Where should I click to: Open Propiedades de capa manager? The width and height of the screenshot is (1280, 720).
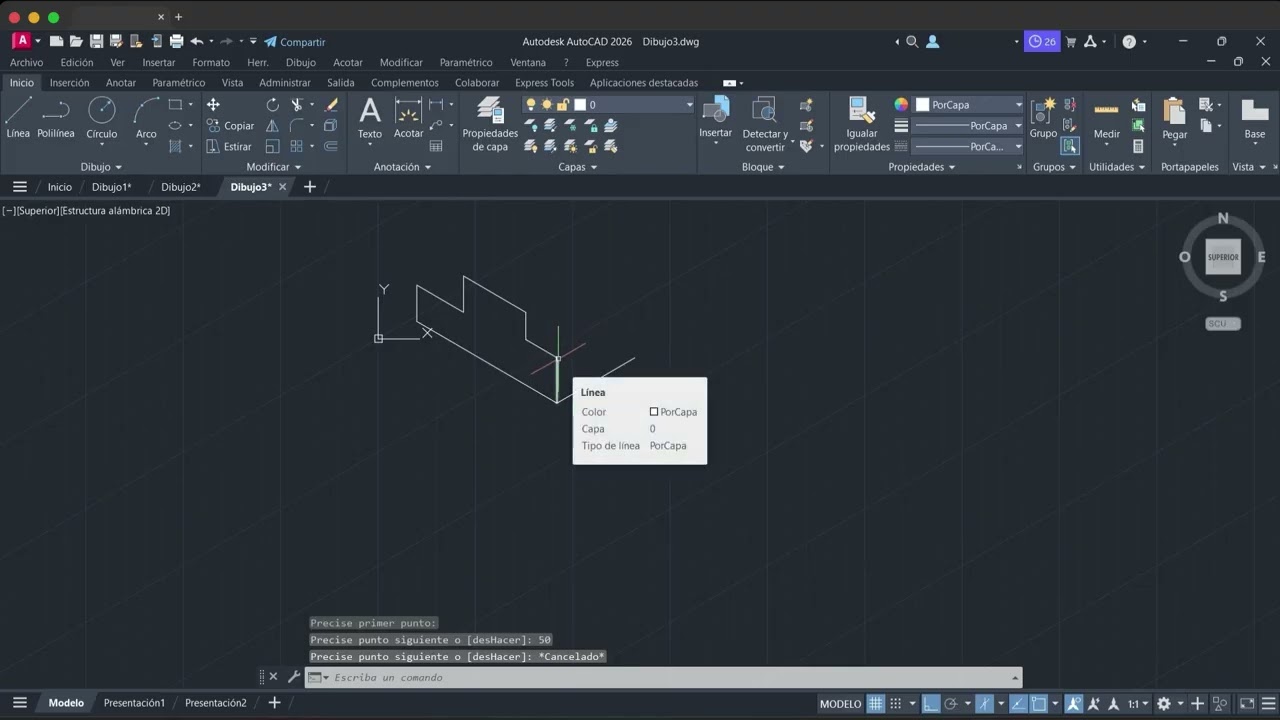coord(490,125)
